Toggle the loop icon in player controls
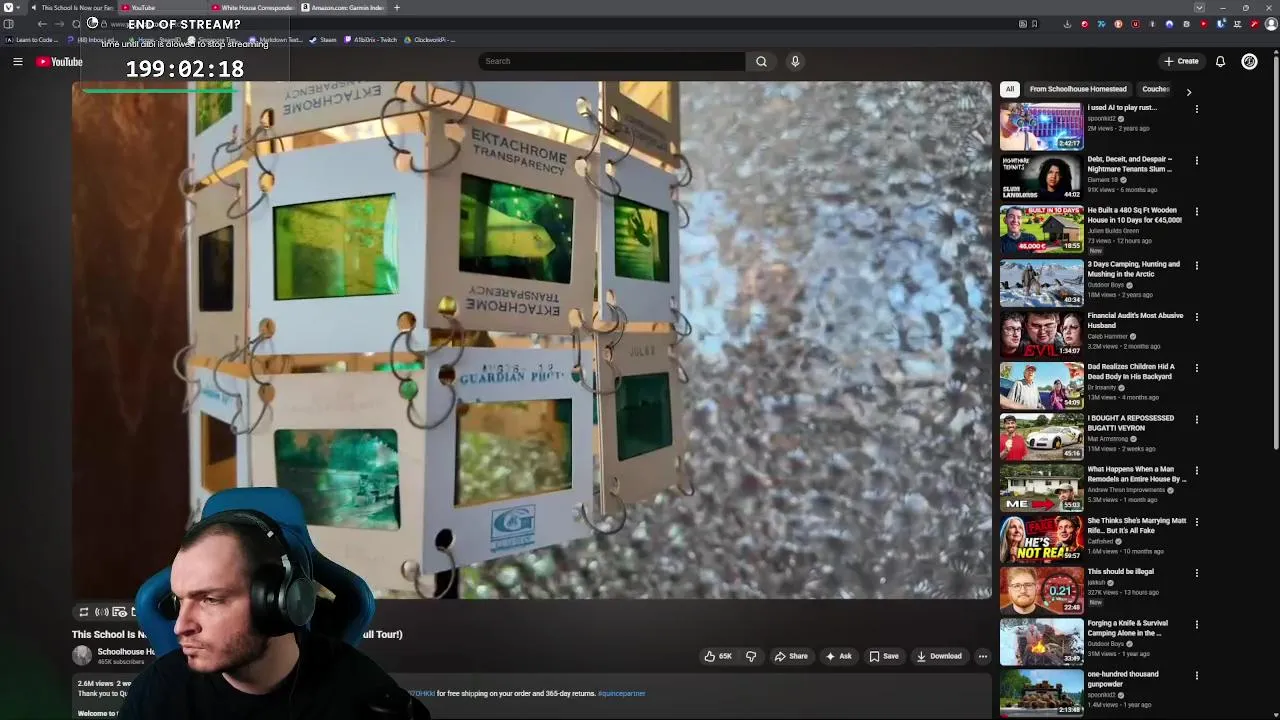Screen dimensions: 1280x720 [x=84, y=612]
